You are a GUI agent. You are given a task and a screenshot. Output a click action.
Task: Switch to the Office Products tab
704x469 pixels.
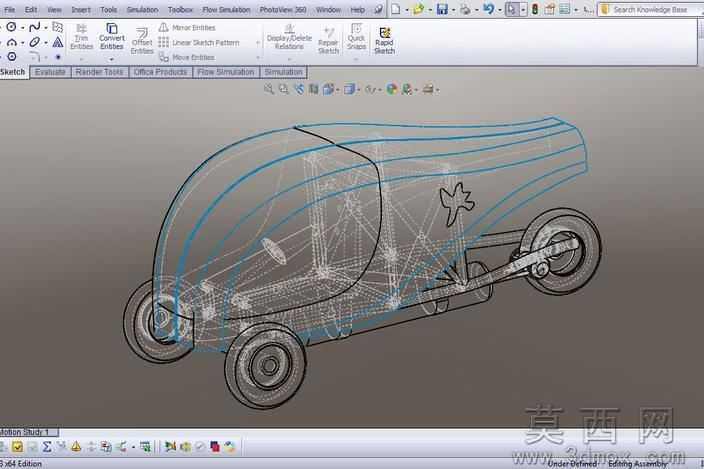pos(160,72)
